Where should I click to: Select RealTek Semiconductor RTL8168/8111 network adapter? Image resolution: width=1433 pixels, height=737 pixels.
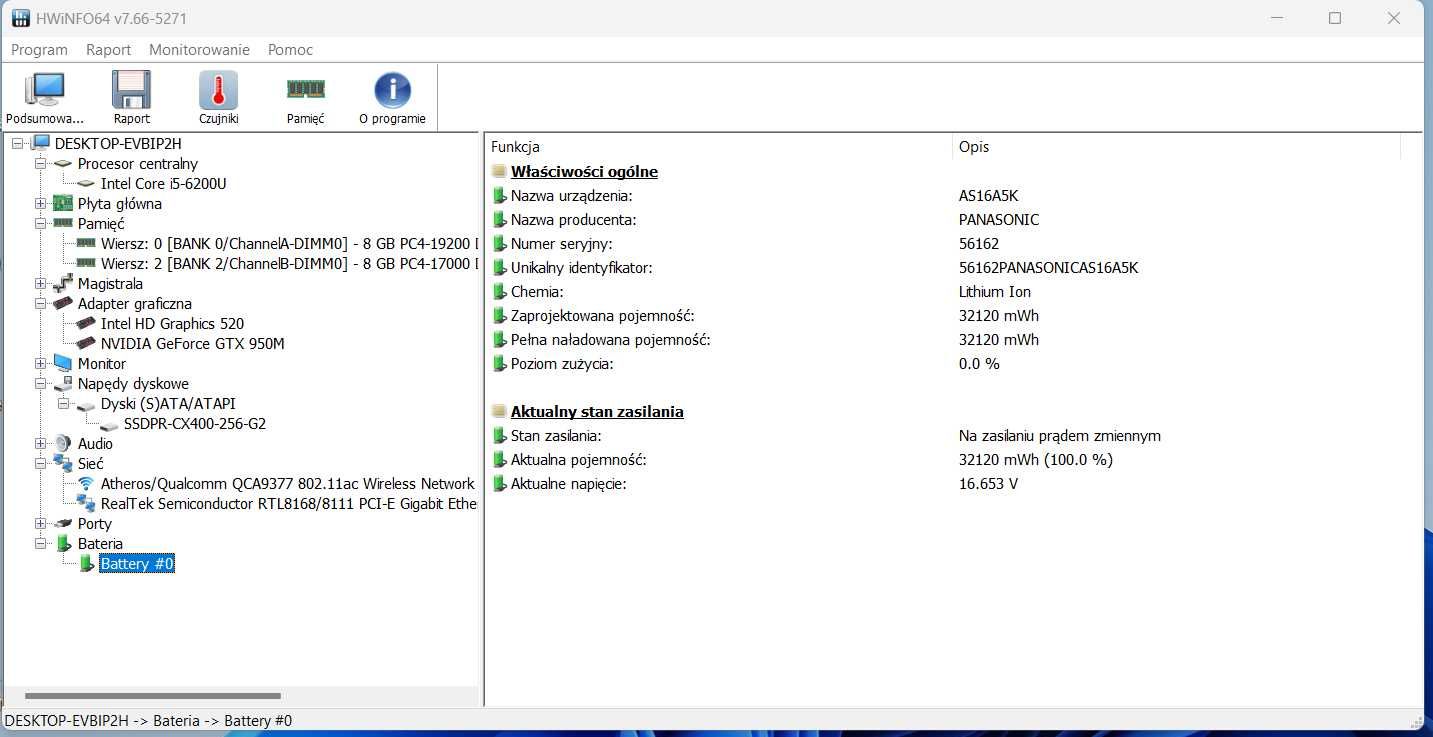[289, 504]
